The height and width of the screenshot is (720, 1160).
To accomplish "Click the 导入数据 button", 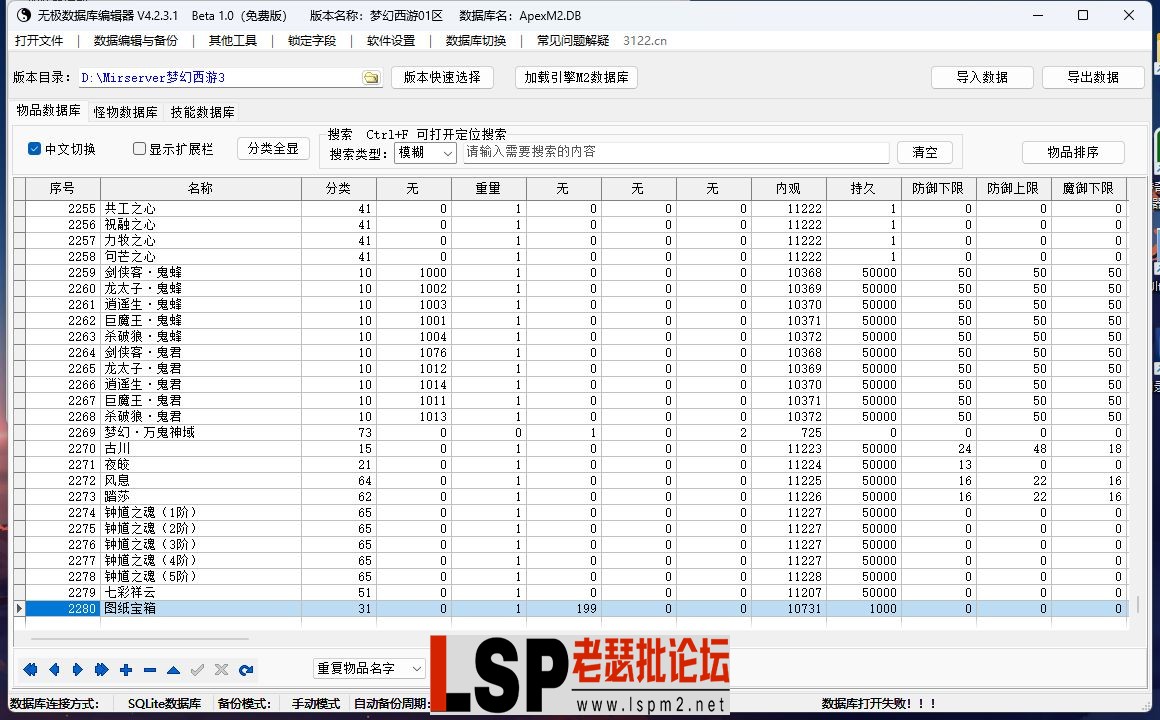I will (x=982, y=77).
